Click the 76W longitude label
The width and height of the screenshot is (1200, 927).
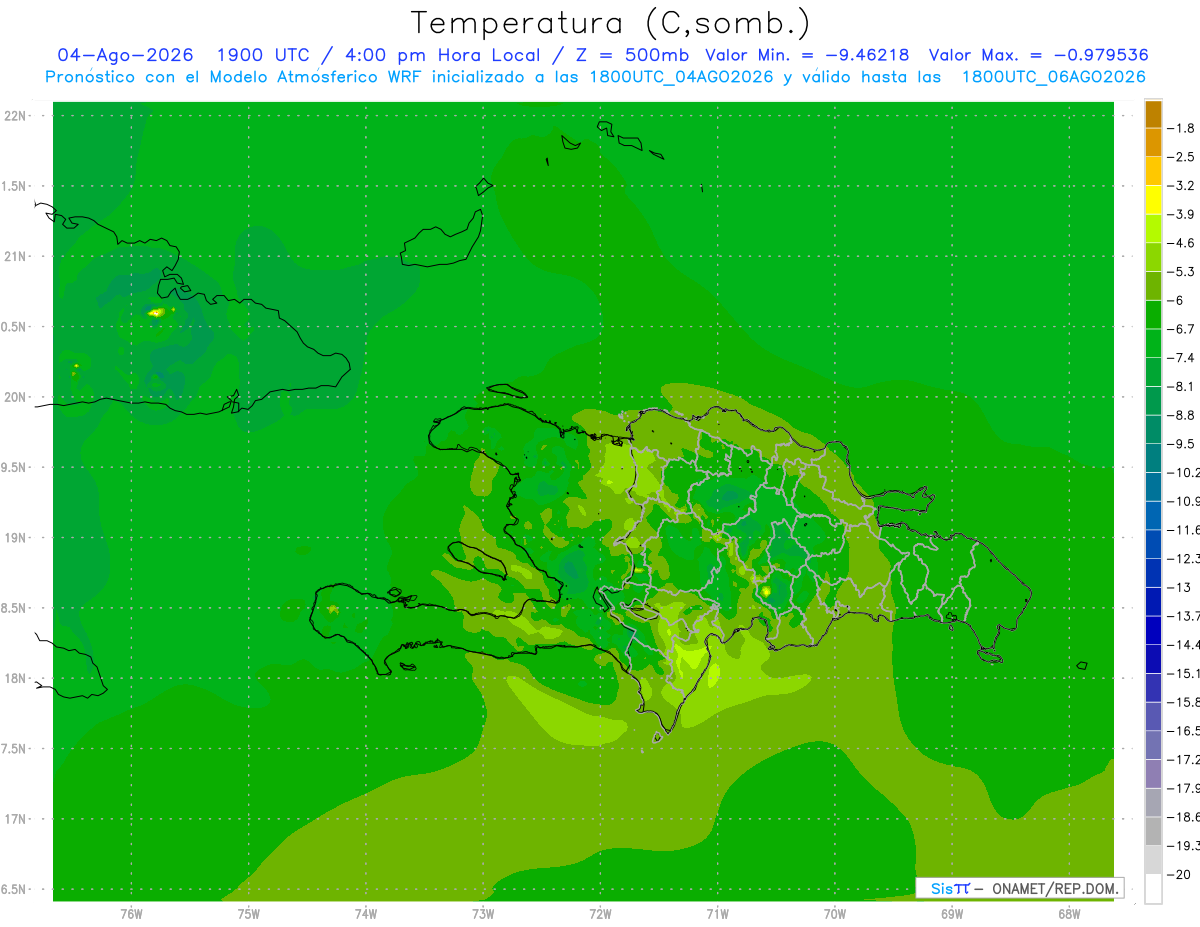point(132,914)
